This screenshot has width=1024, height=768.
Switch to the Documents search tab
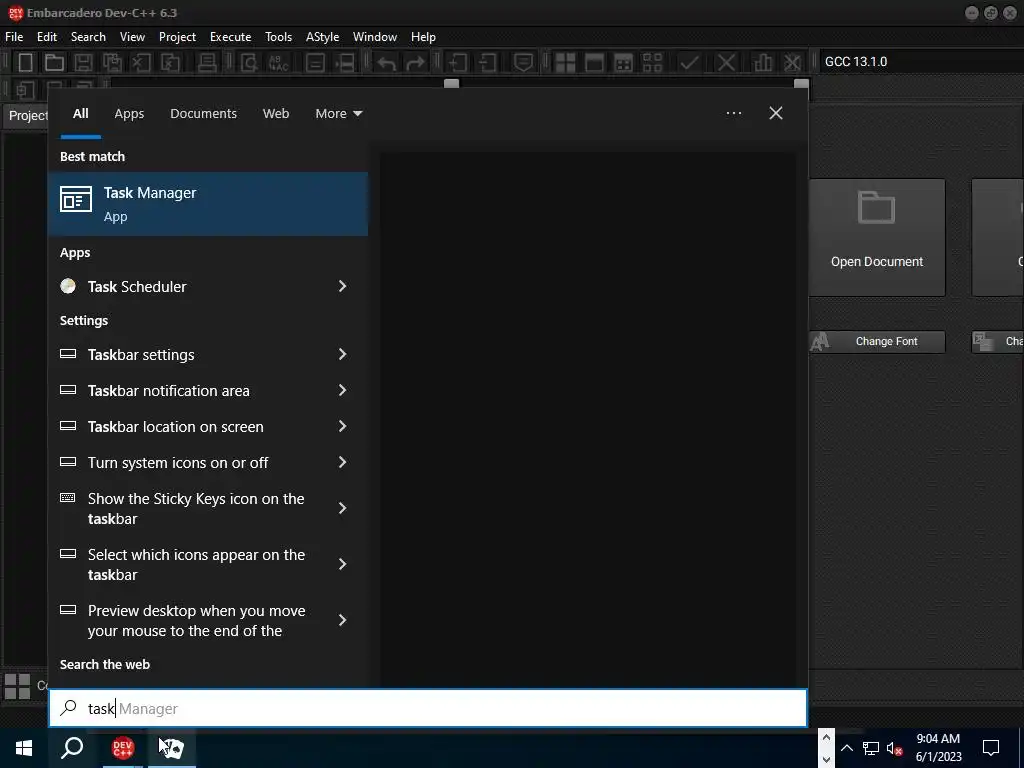203,114
